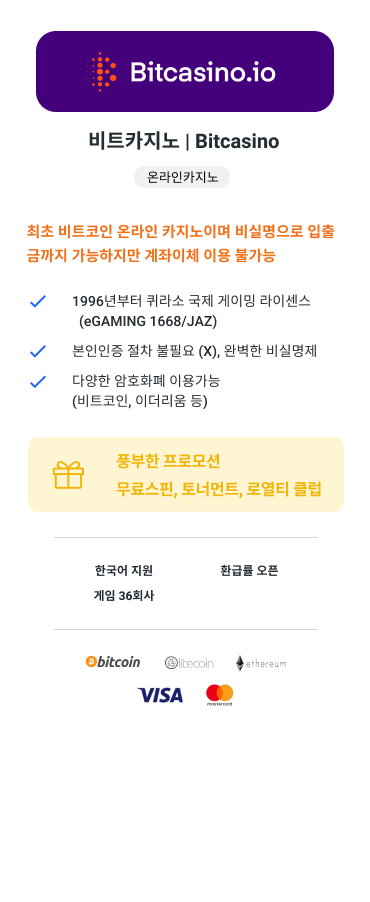The width and height of the screenshot is (370, 902).
Task: Click the 환급률 오픈 feature label
Action: click(249, 571)
